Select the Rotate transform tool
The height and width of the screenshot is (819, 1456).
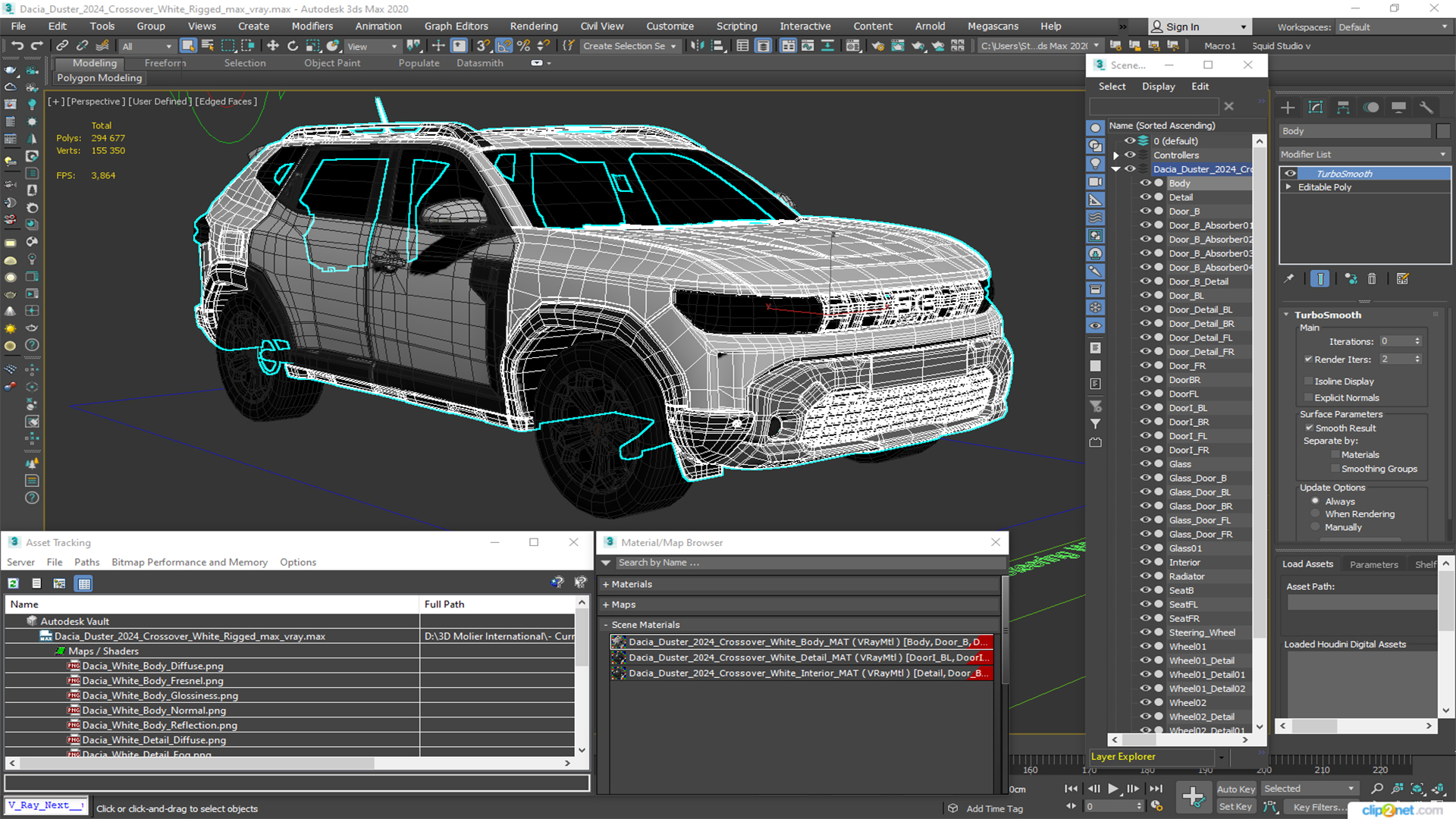[293, 45]
